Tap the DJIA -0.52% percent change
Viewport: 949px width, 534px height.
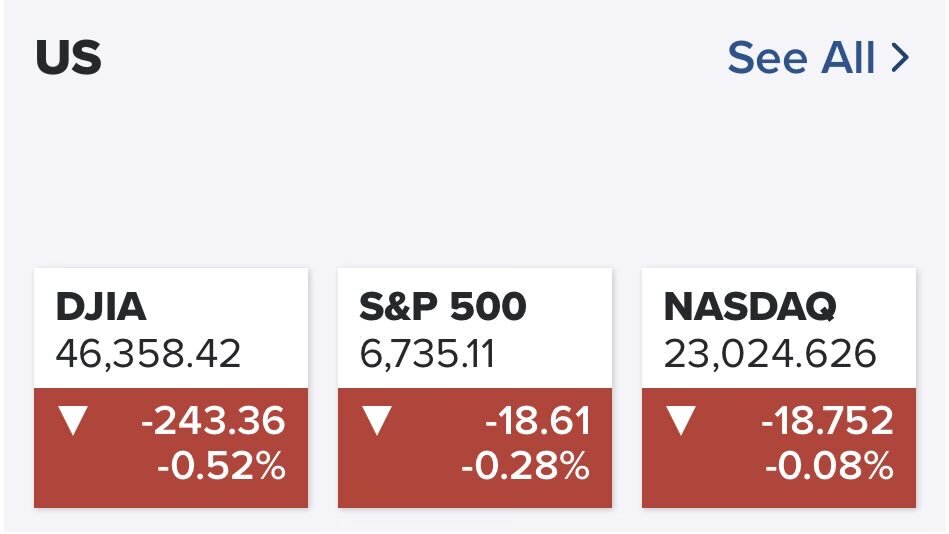coord(221,467)
